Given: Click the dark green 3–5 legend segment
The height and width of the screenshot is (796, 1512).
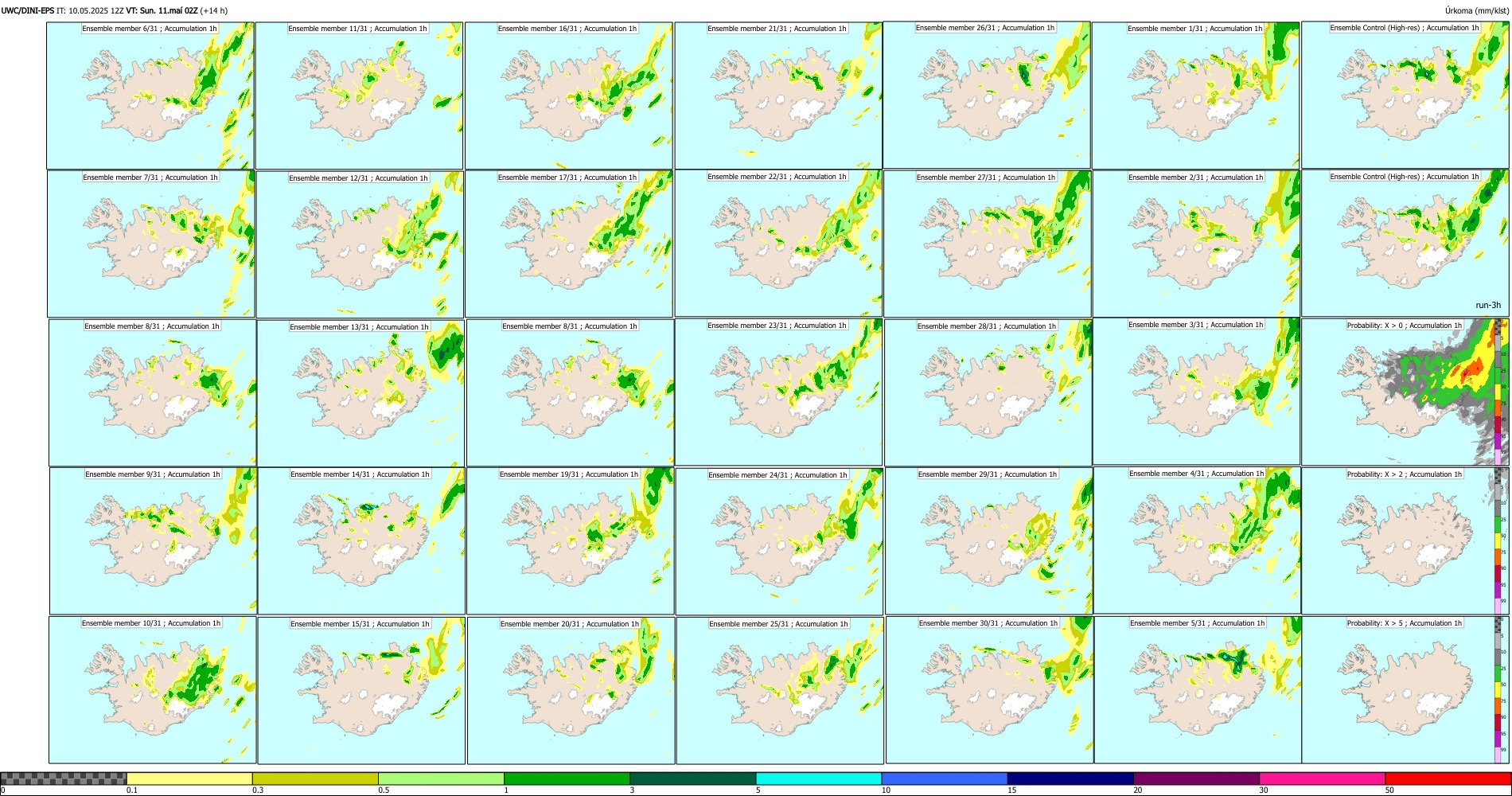Looking at the screenshot, I should coord(692,778).
